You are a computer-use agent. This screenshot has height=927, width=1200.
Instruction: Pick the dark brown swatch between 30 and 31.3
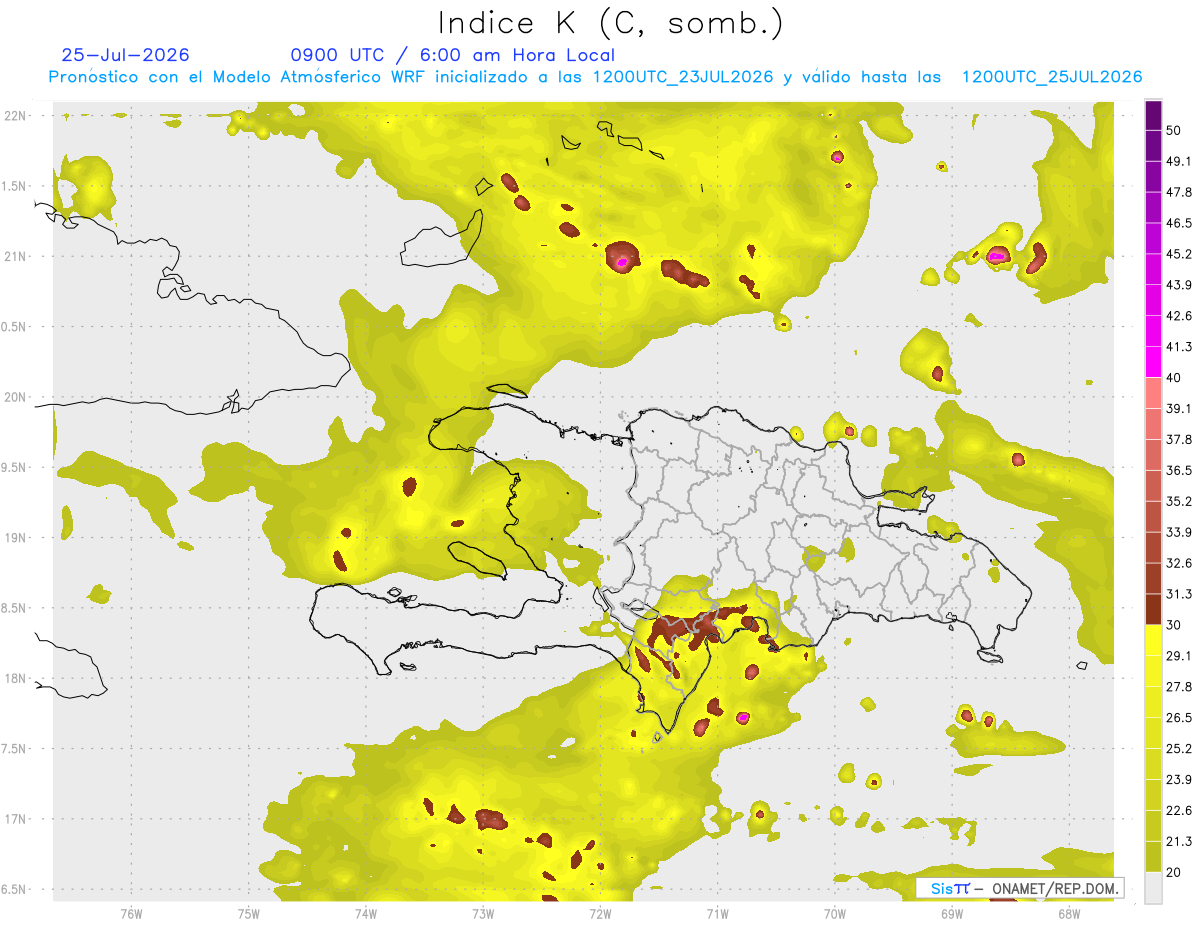tap(1153, 609)
